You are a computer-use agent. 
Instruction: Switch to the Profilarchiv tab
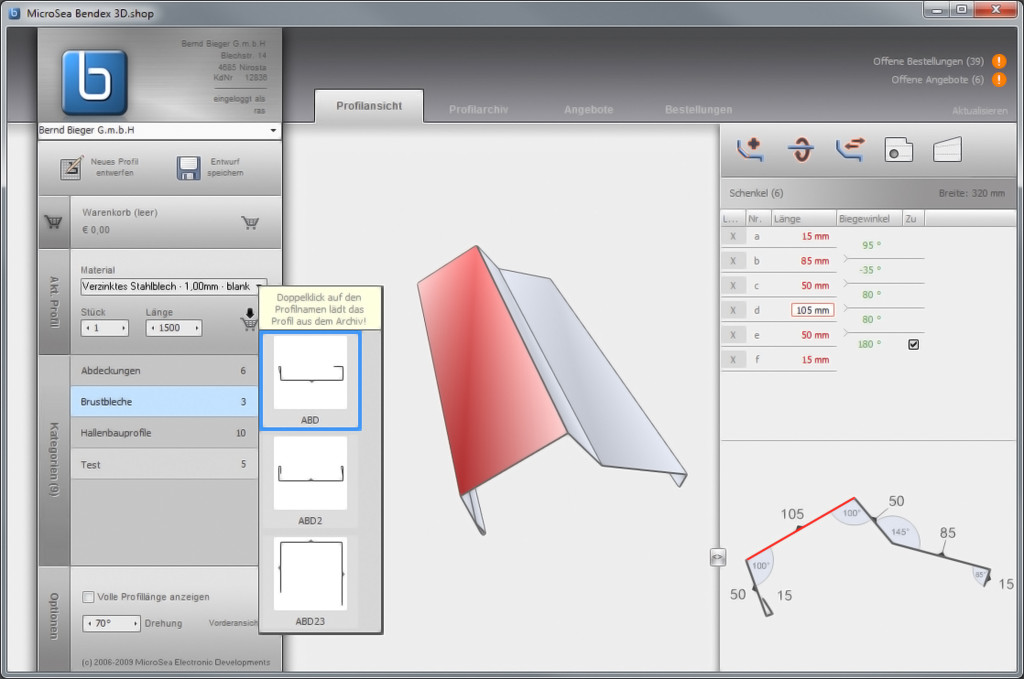tap(479, 109)
